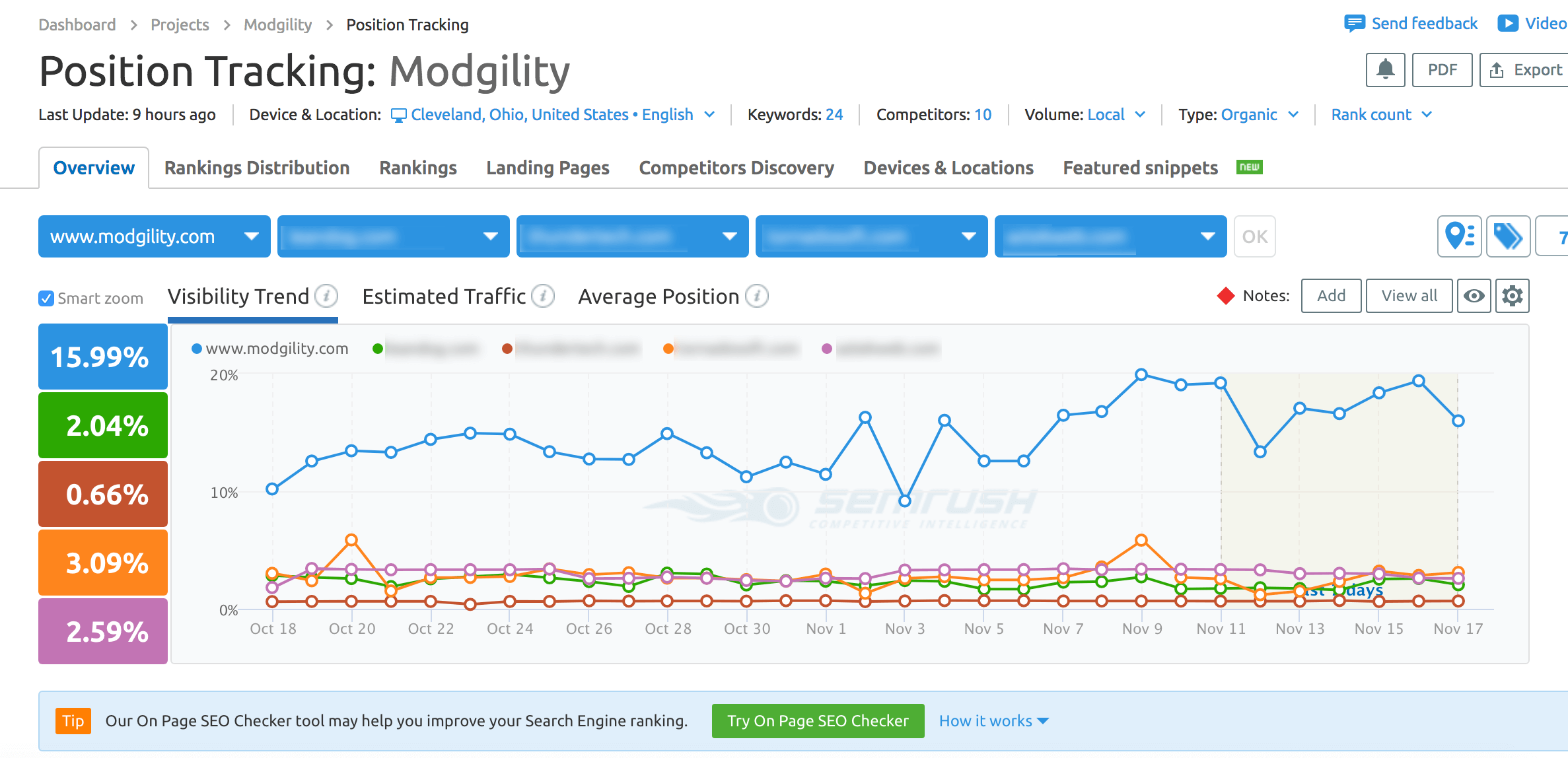Click the notification bell icon

click(x=1385, y=70)
